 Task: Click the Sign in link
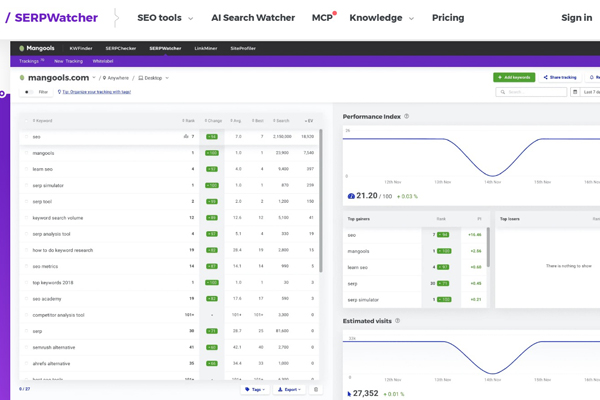tap(576, 18)
